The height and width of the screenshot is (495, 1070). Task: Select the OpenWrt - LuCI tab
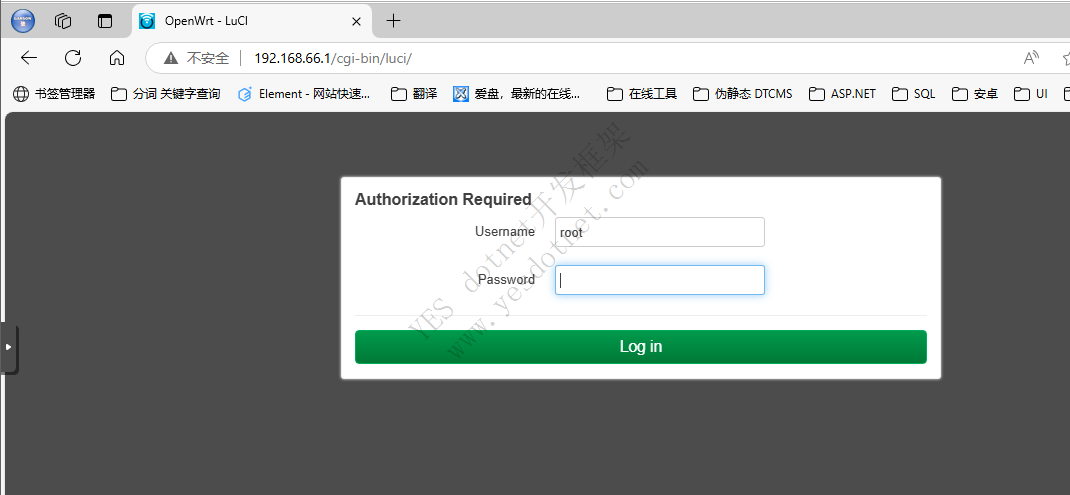point(252,21)
